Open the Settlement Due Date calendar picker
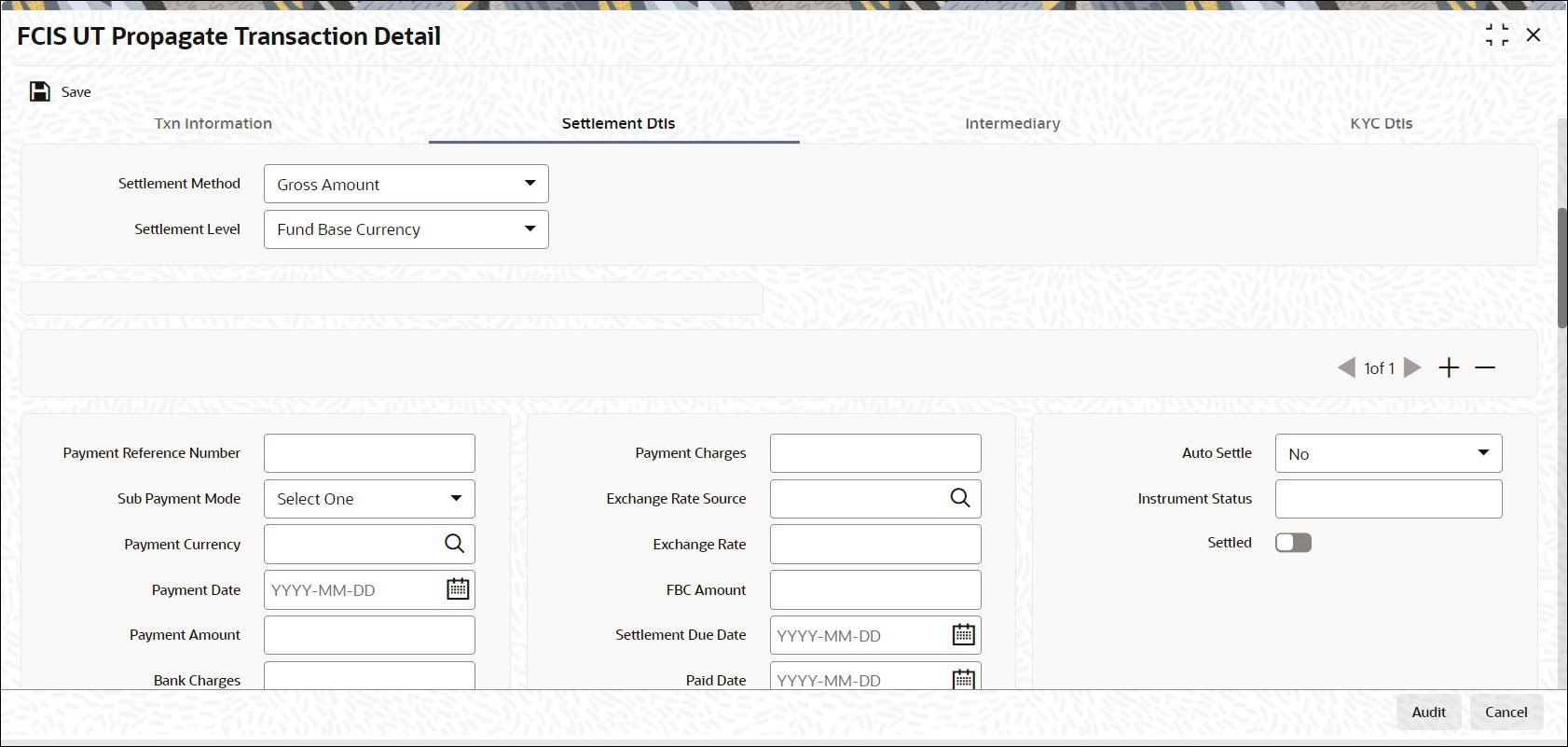The height and width of the screenshot is (747, 1568). pos(964,635)
